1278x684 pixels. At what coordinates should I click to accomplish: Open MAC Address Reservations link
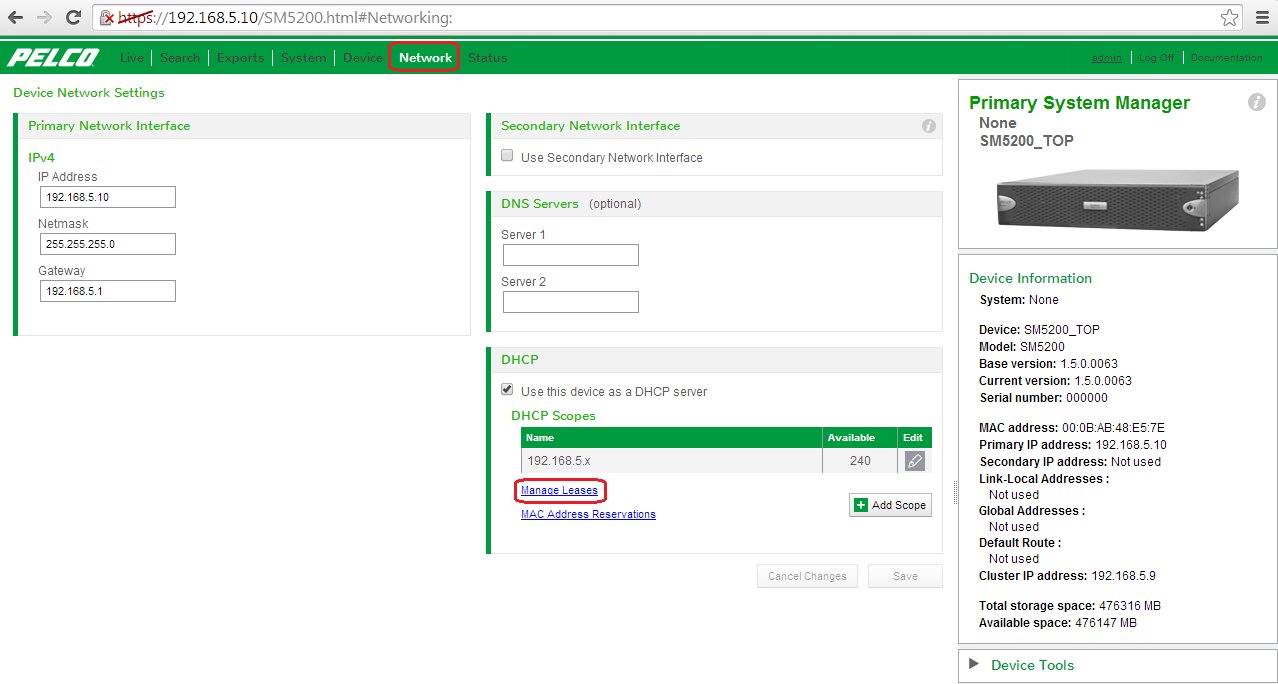(588, 514)
